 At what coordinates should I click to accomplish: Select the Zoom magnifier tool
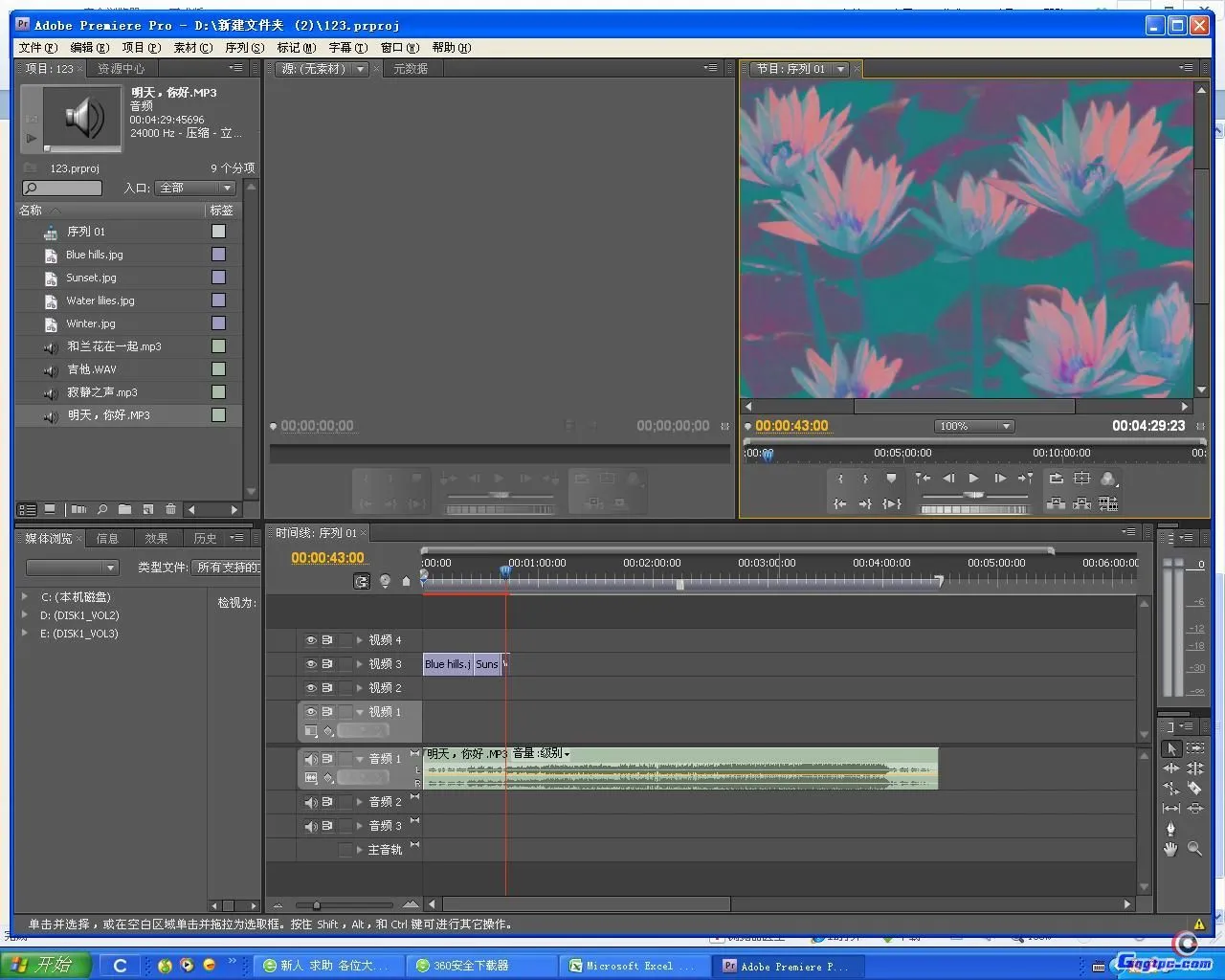pyautogui.click(x=1194, y=849)
